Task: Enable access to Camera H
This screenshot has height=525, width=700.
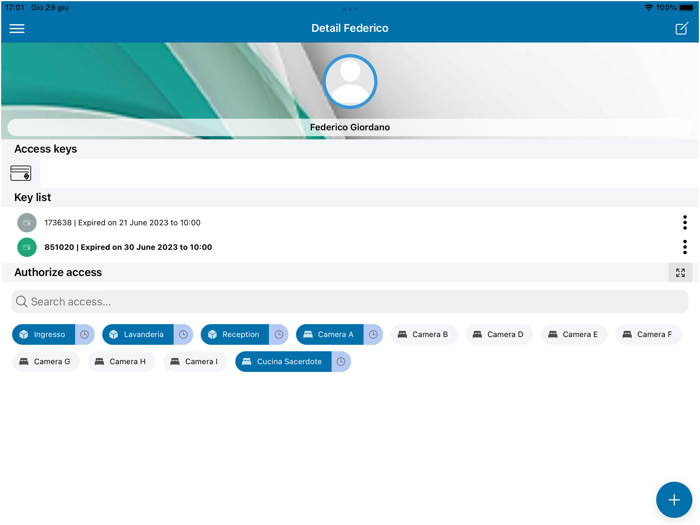Action: (x=121, y=362)
